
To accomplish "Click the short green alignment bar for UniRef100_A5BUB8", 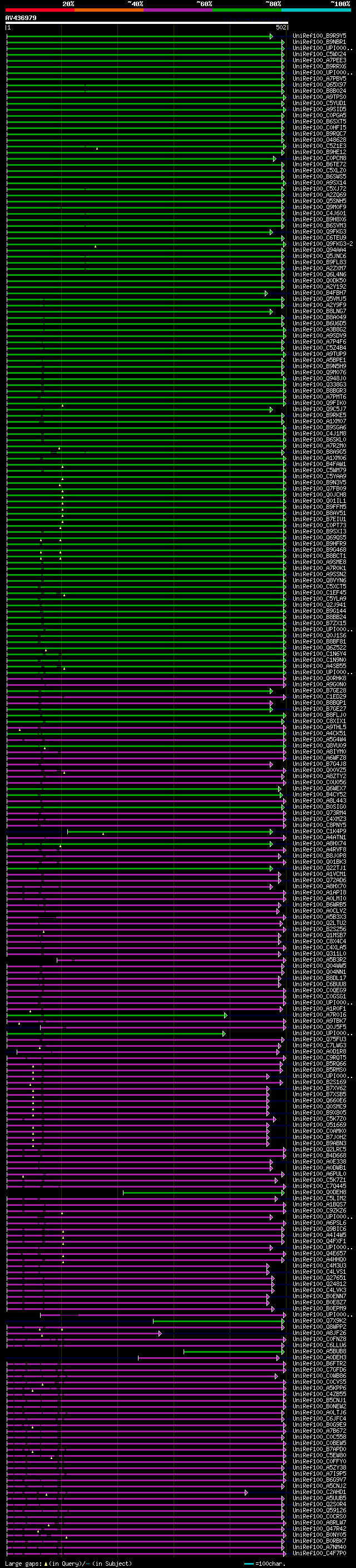I will click(234, 1351).
